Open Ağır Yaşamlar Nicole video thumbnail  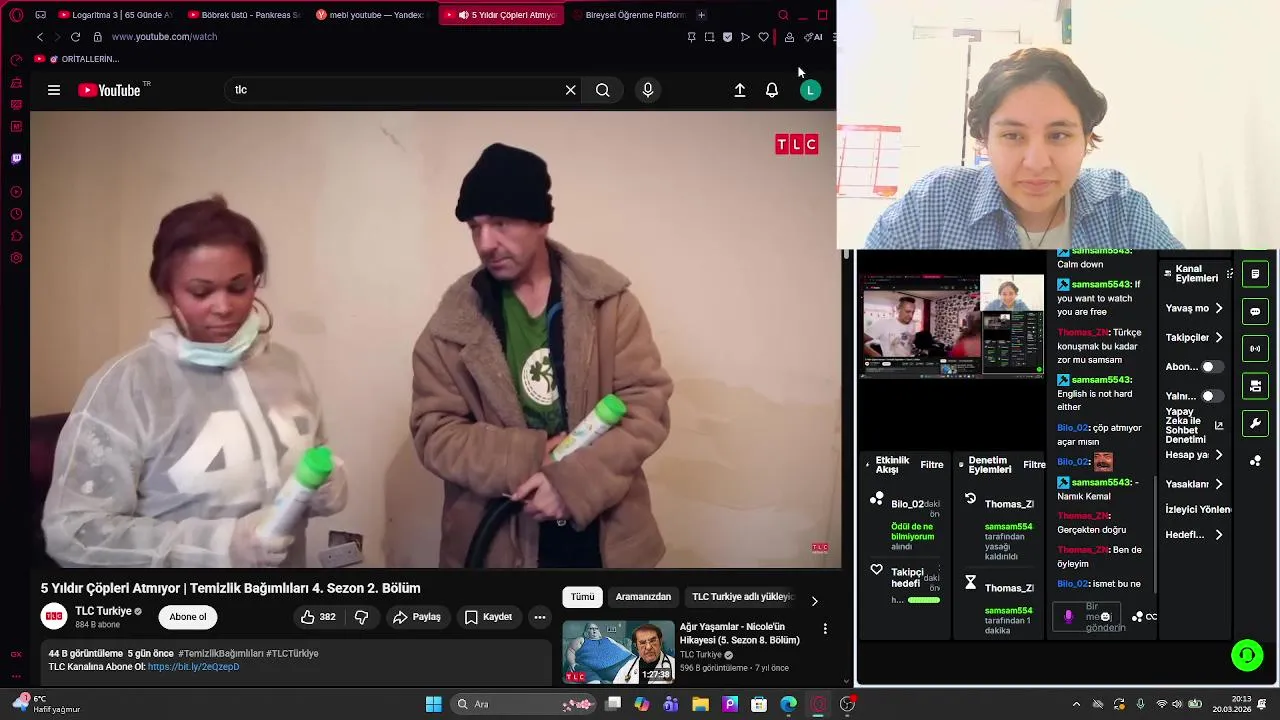tap(618, 652)
